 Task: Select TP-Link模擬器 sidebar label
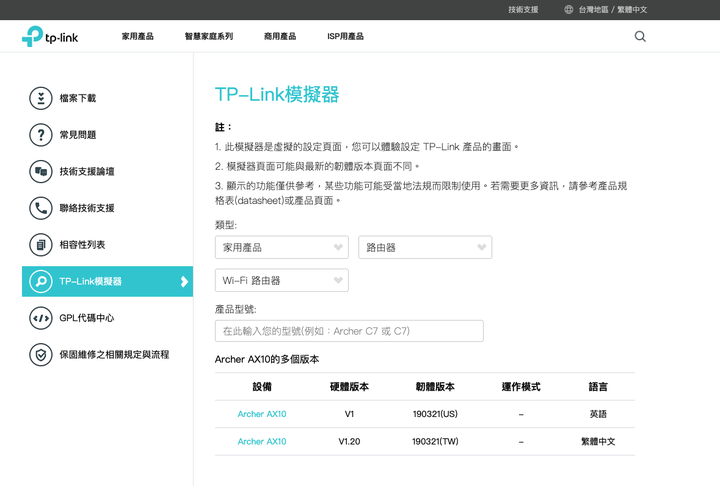[x=90, y=281]
